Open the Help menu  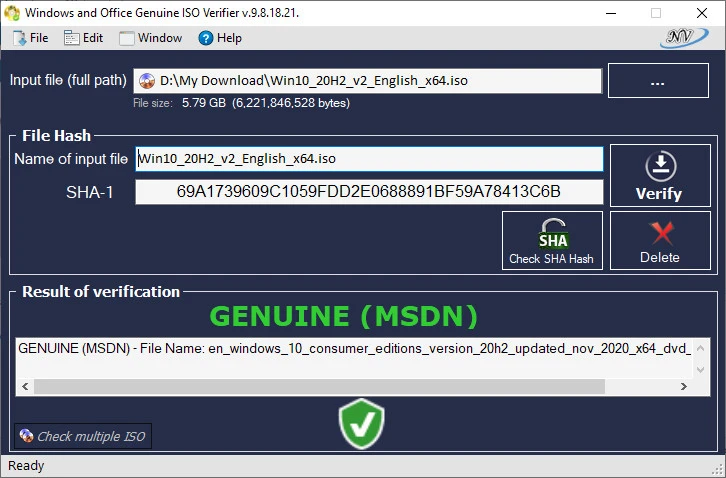pyautogui.click(x=220, y=38)
